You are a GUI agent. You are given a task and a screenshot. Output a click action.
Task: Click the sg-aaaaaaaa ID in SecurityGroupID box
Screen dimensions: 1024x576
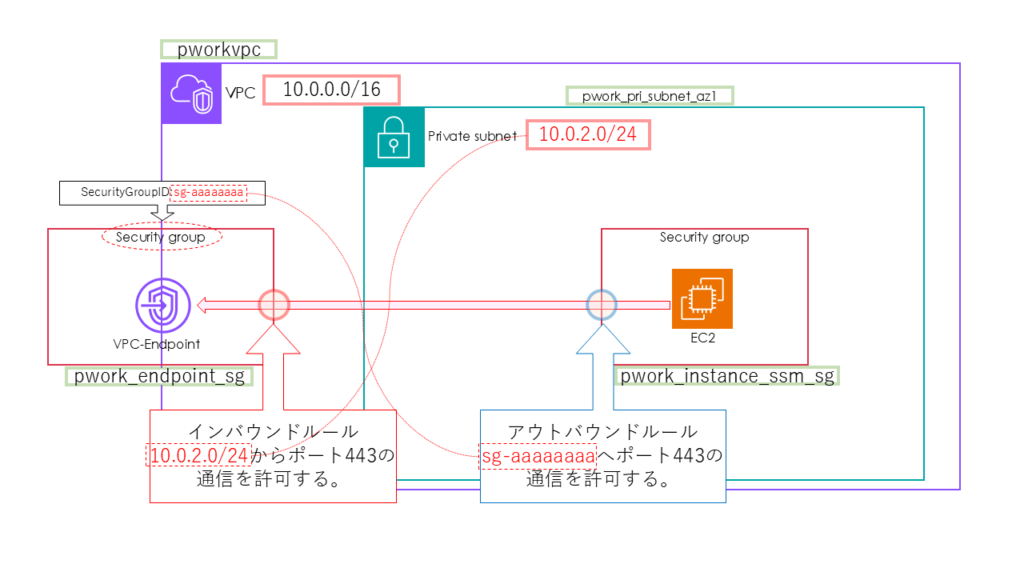click(208, 190)
